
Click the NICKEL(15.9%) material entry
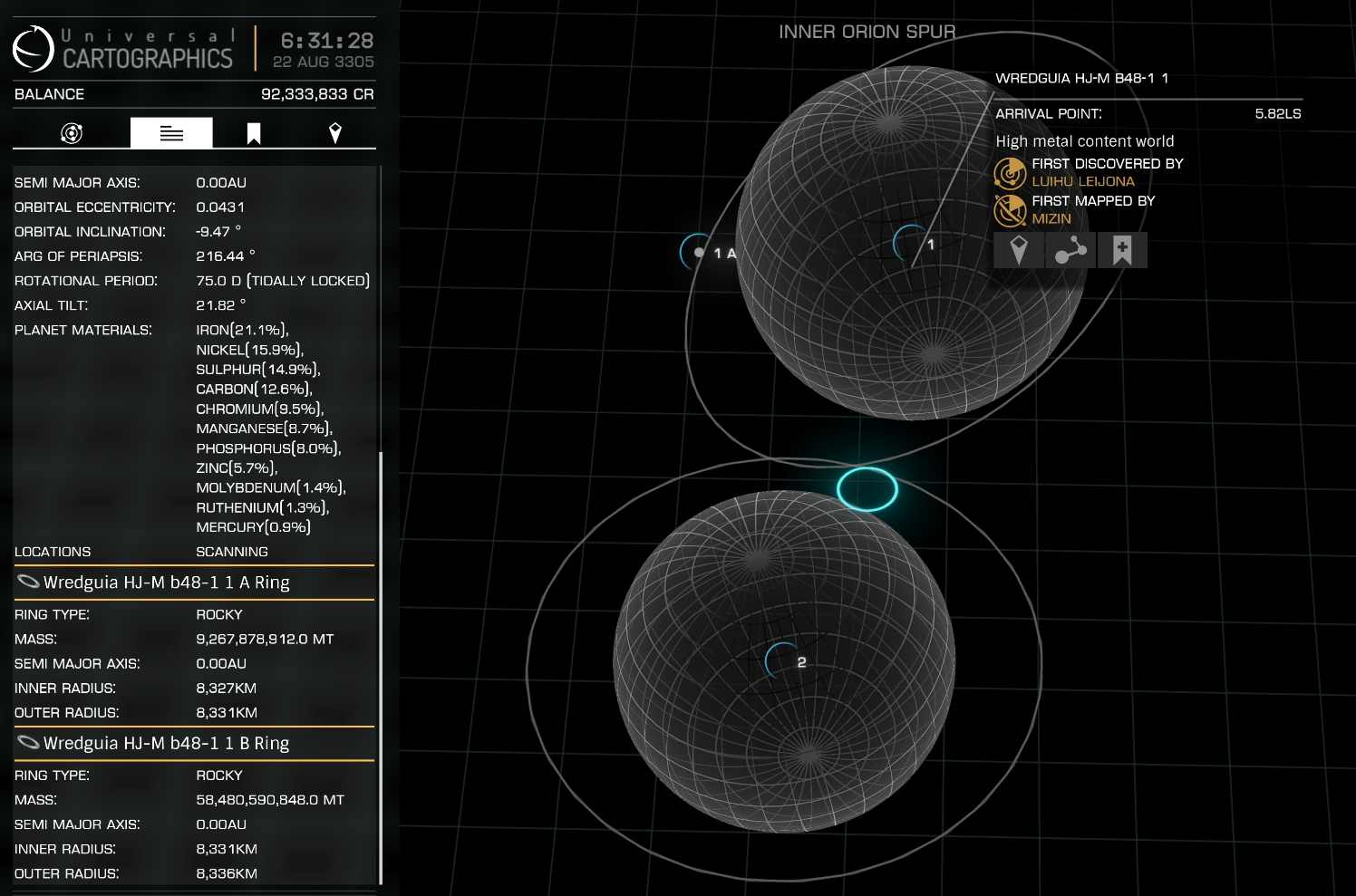pyautogui.click(x=250, y=350)
